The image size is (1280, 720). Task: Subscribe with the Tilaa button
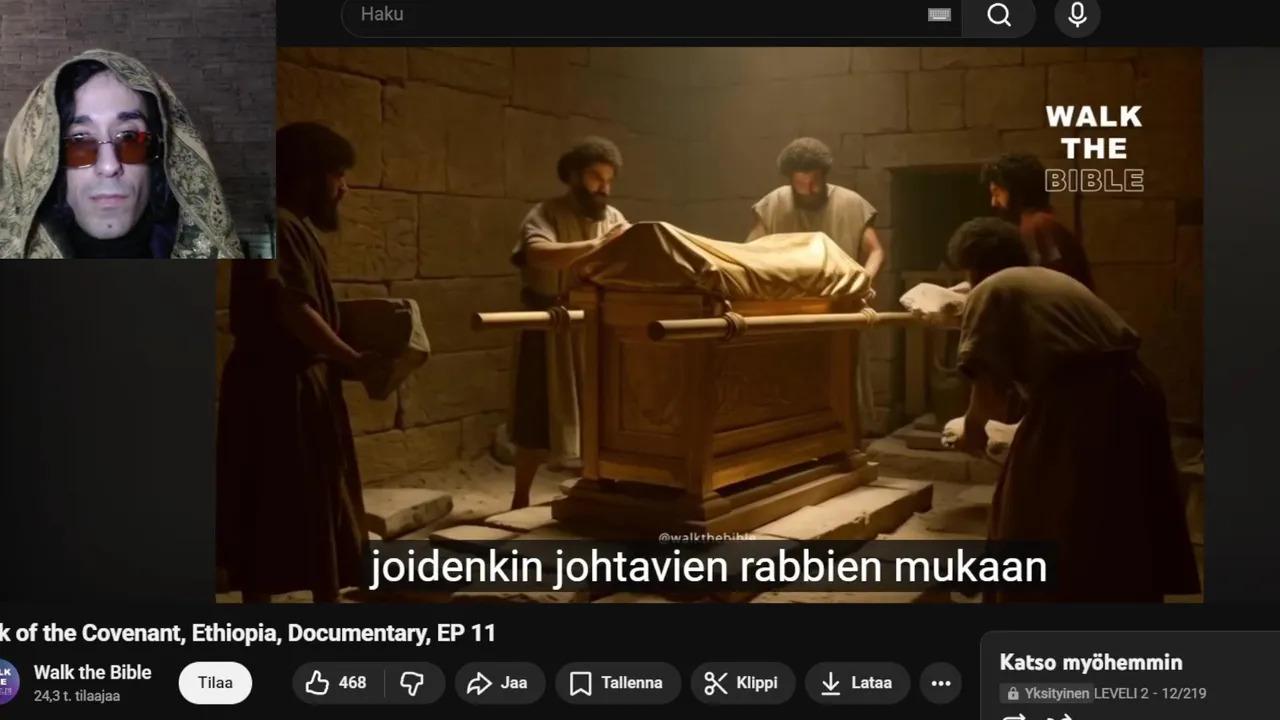click(x=215, y=683)
